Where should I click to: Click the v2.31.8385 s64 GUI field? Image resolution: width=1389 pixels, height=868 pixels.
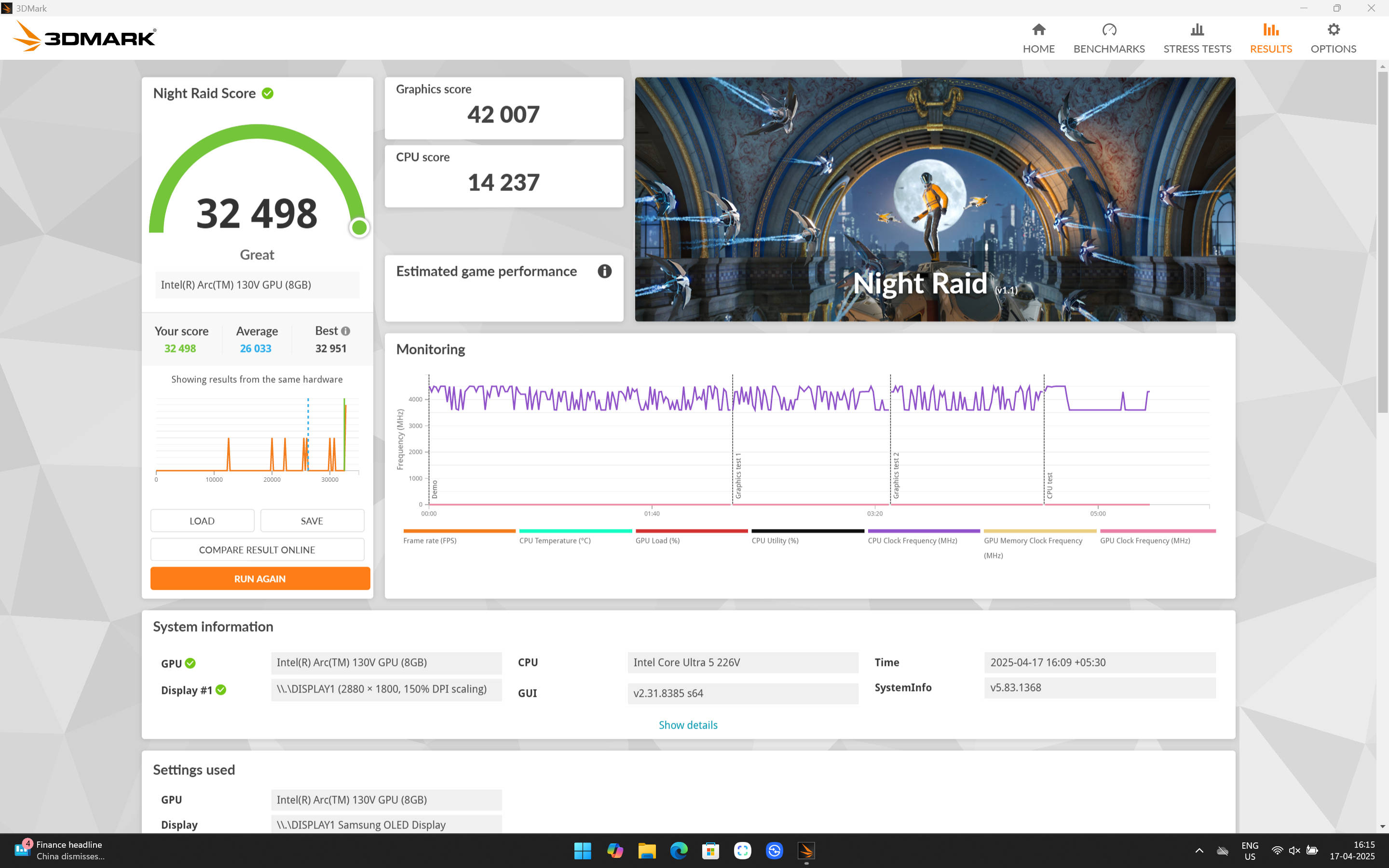pyautogui.click(x=743, y=693)
